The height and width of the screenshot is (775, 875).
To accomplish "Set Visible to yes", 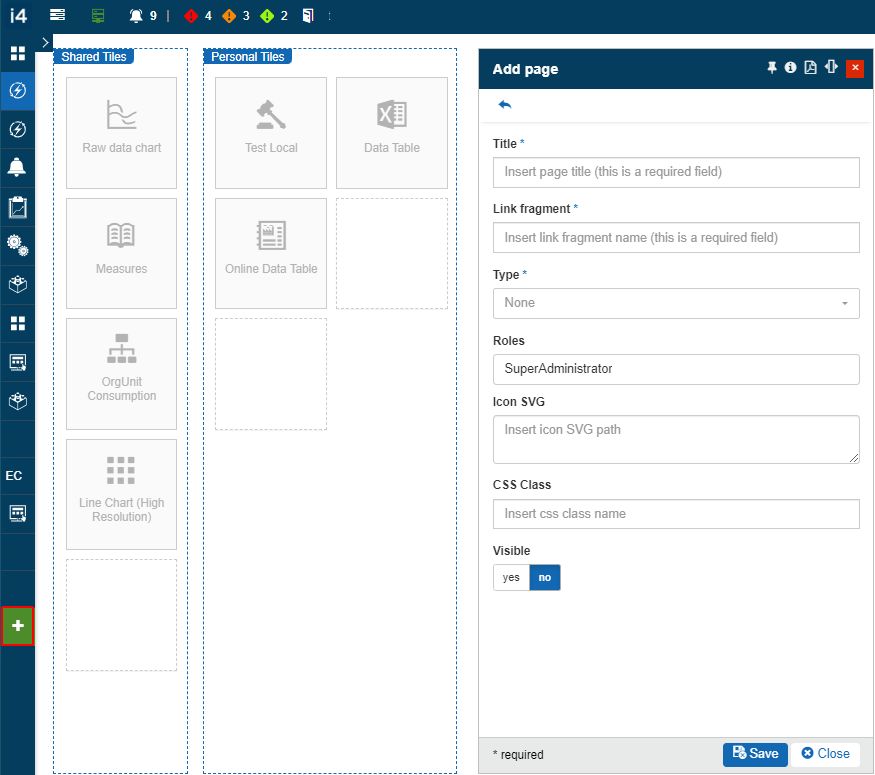I will coord(511,578).
